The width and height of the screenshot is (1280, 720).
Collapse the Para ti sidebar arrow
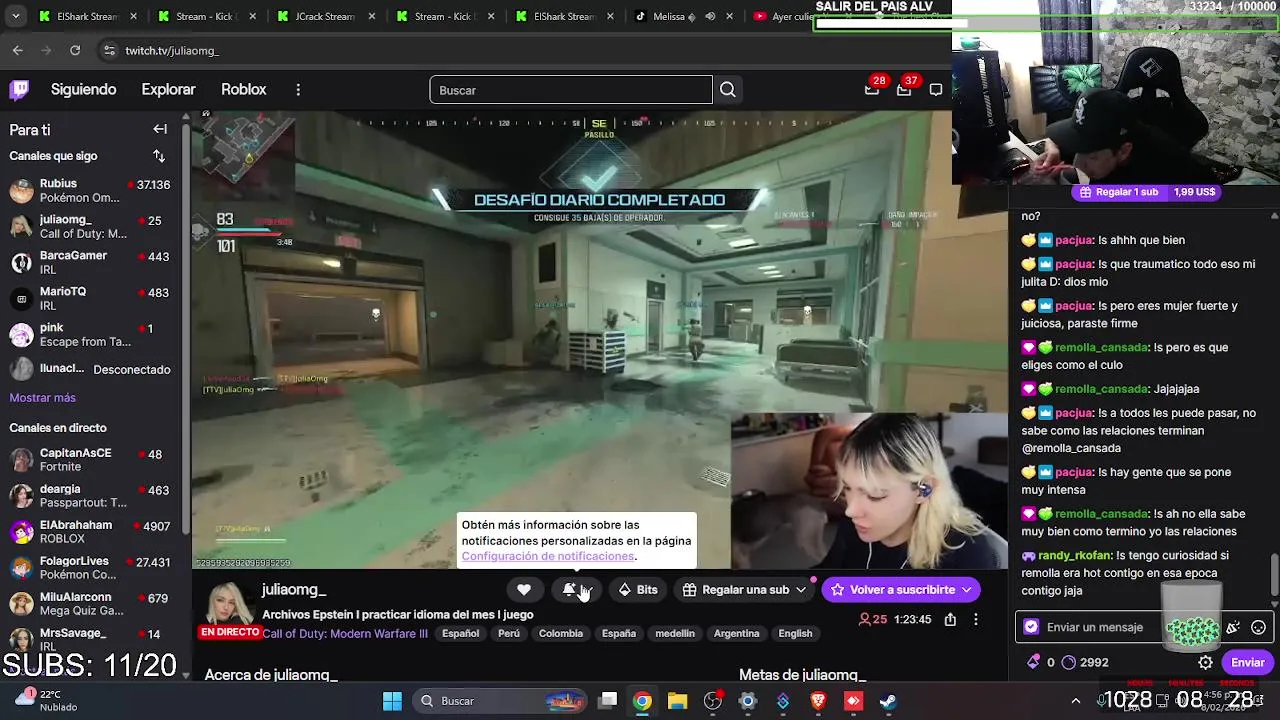pos(160,129)
